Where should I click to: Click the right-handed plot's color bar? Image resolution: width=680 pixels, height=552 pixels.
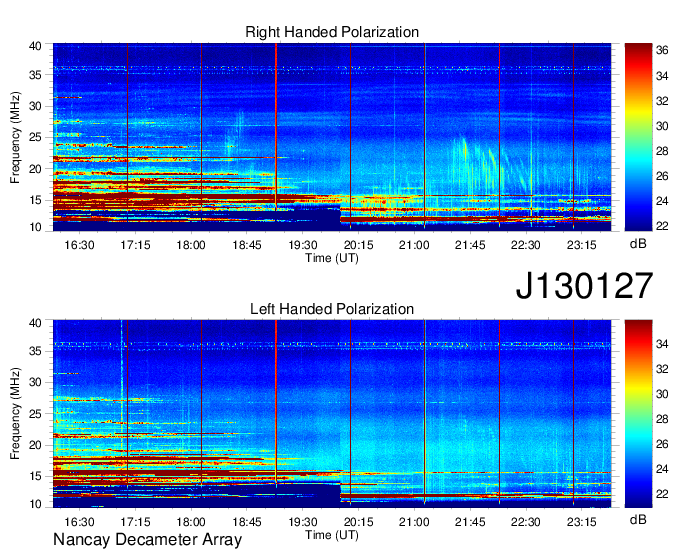[638, 137]
